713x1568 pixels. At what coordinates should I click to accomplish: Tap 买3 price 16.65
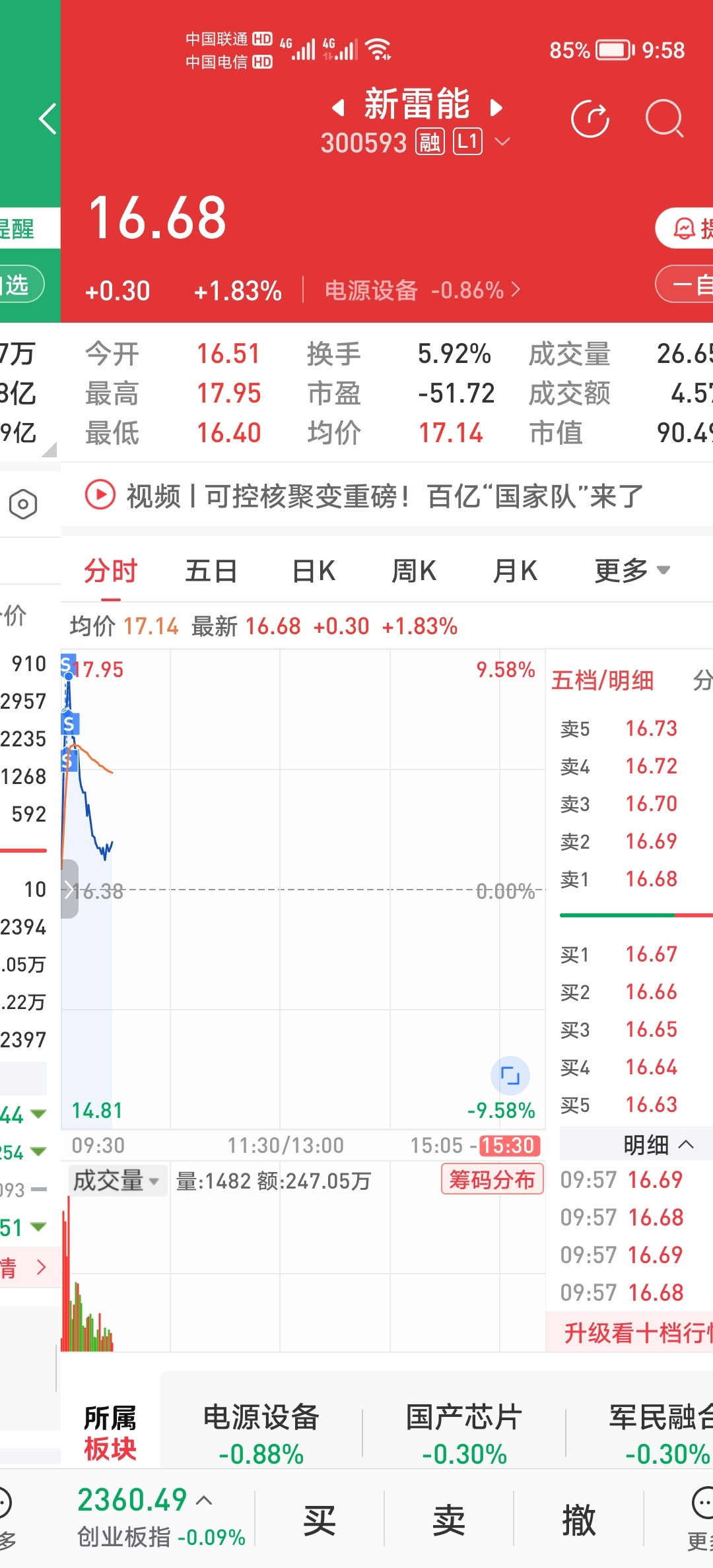[x=652, y=1029]
